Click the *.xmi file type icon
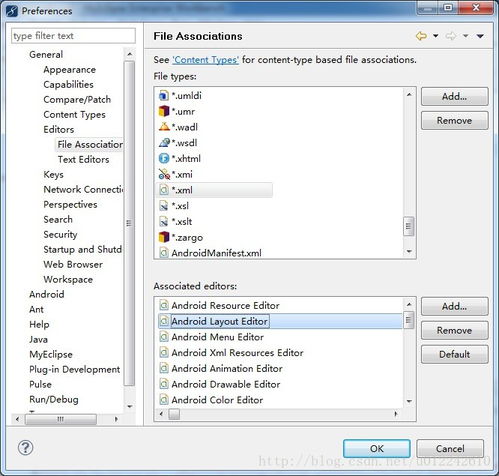The image size is (499, 476). (x=164, y=174)
